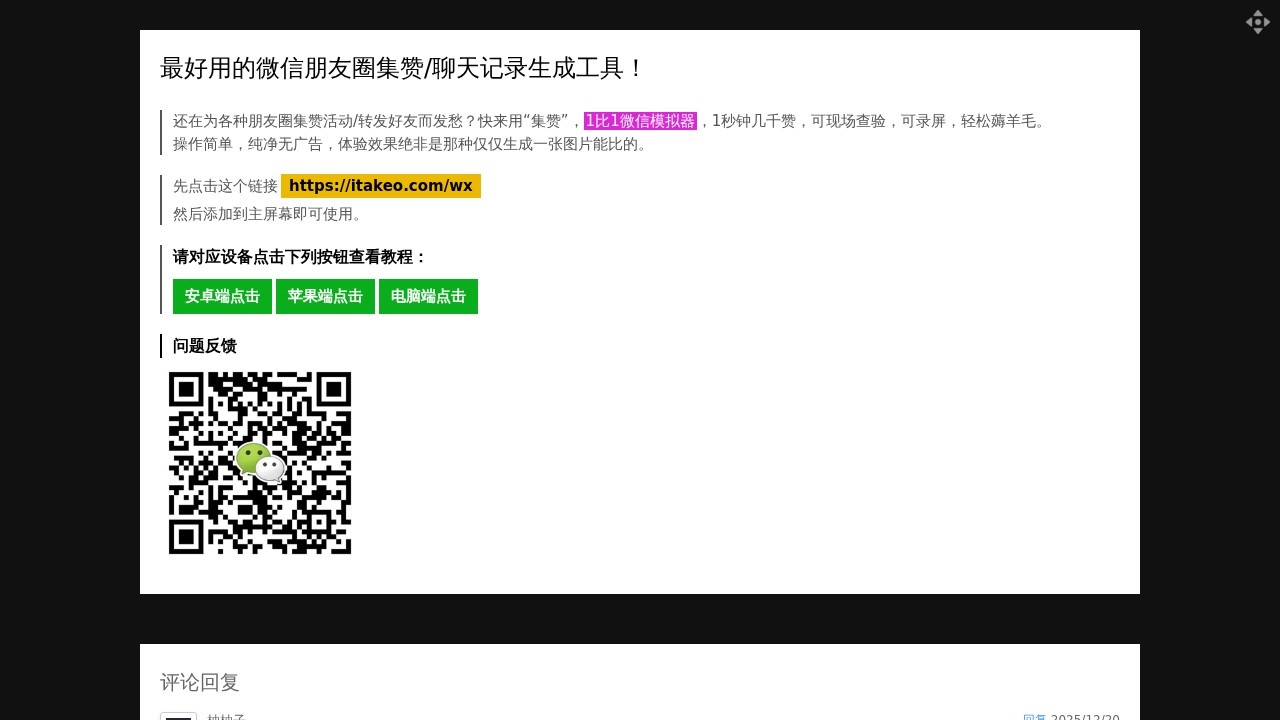Click the 评论回复 comments section heading

tap(198, 682)
